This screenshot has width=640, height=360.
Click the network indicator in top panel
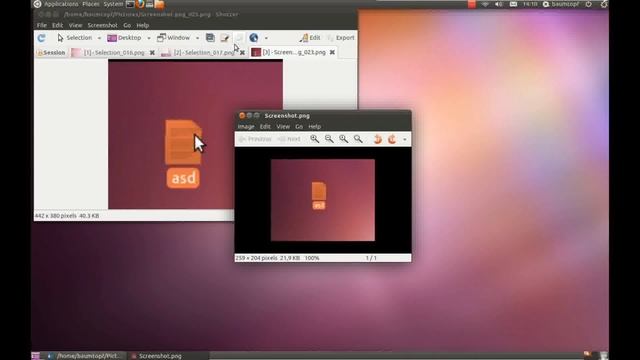(x=485, y=4)
